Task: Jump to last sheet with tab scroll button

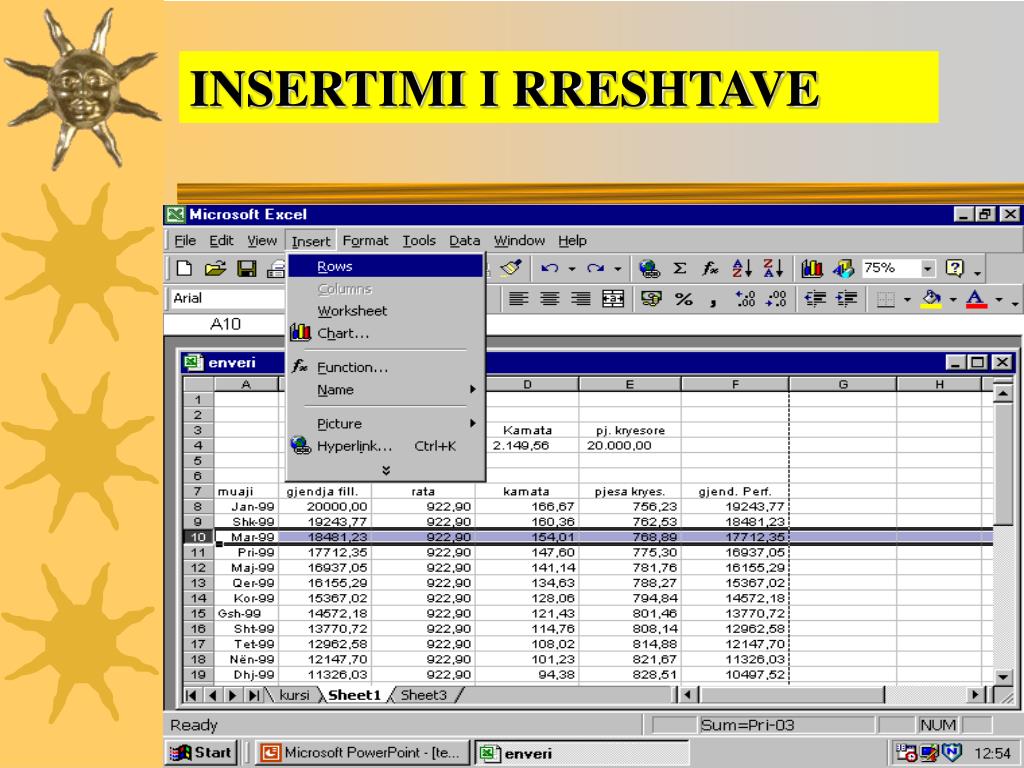Action: [253, 695]
